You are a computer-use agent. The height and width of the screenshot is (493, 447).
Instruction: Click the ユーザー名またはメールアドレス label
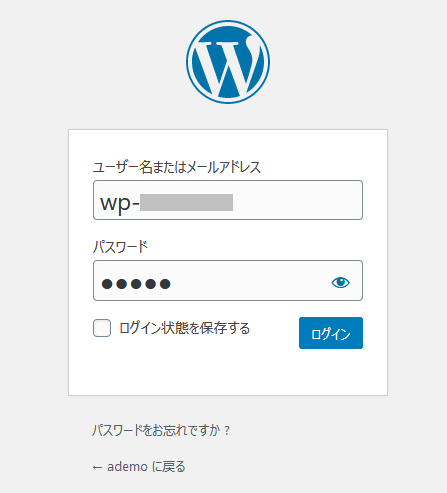click(177, 167)
